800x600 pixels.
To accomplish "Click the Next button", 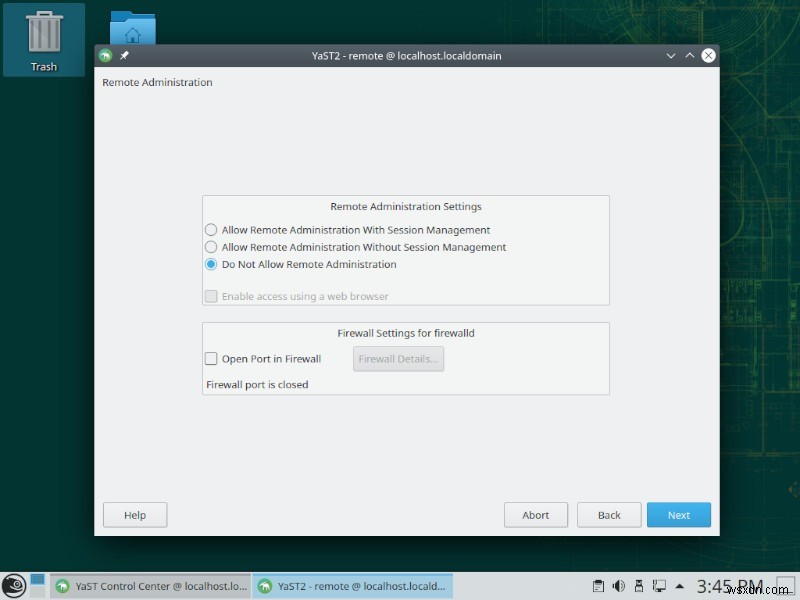I will [x=679, y=514].
